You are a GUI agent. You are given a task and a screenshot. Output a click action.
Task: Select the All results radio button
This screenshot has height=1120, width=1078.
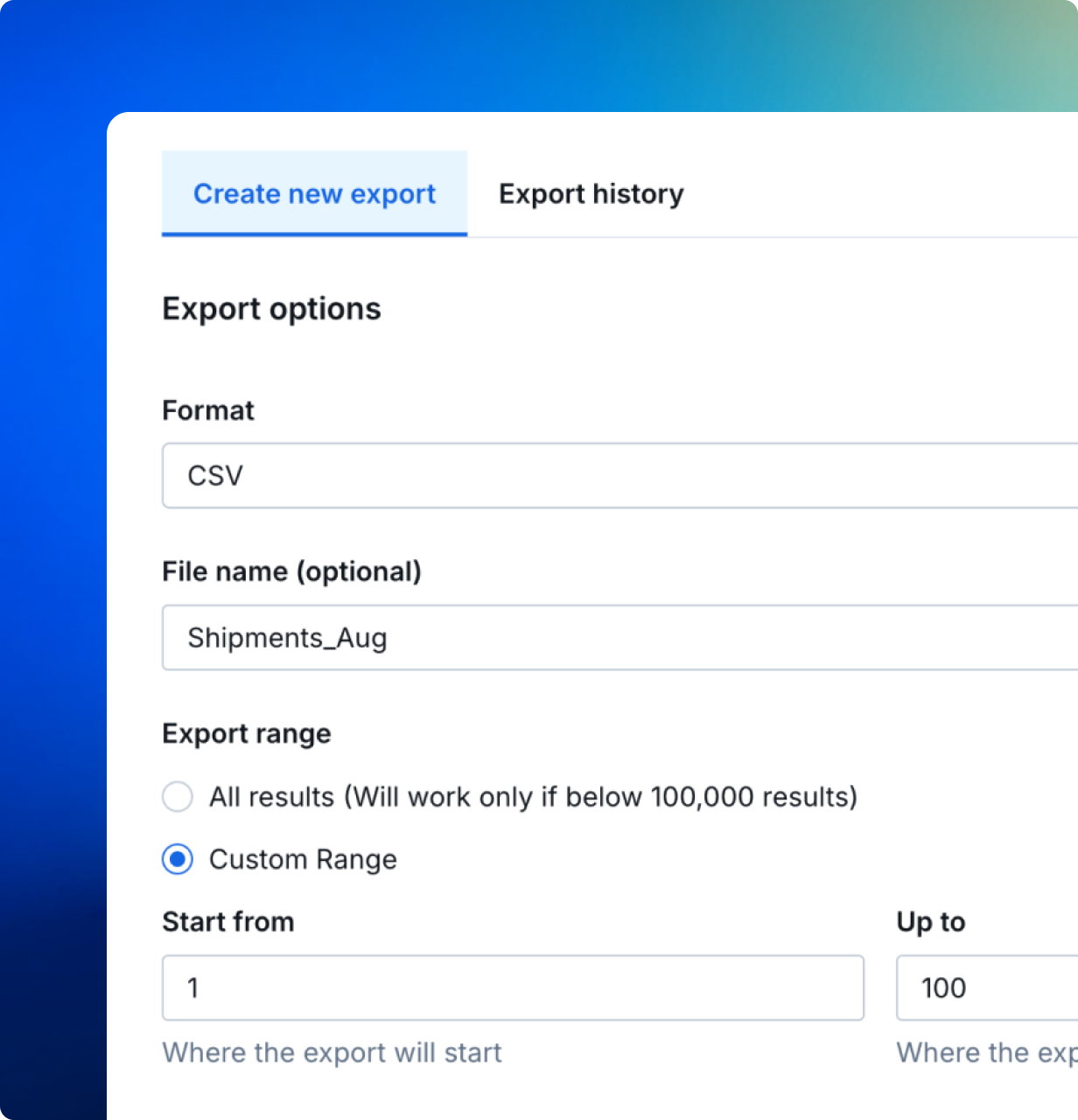pyautogui.click(x=178, y=797)
